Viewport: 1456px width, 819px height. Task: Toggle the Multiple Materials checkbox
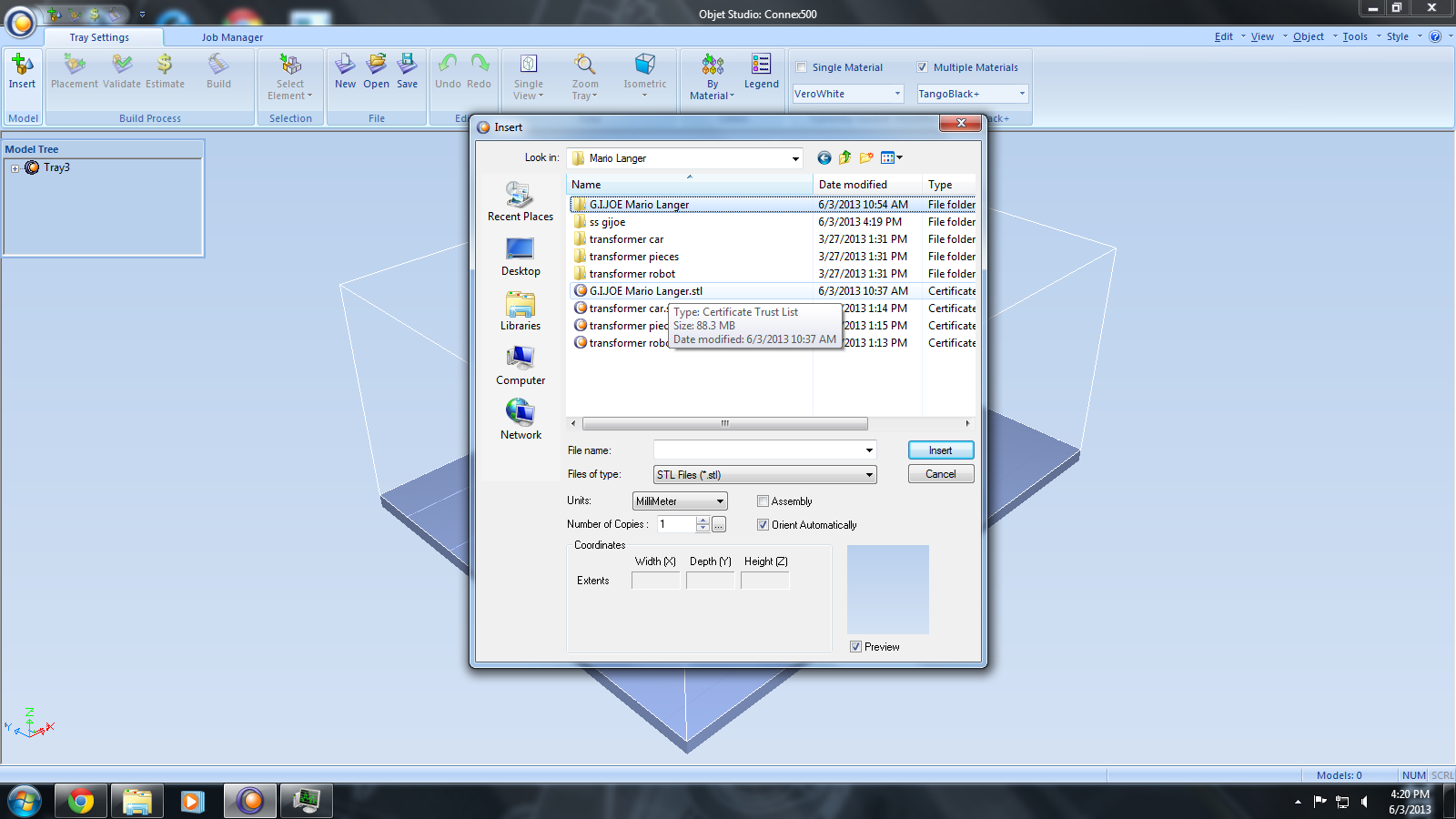click(x=923, y=67)
